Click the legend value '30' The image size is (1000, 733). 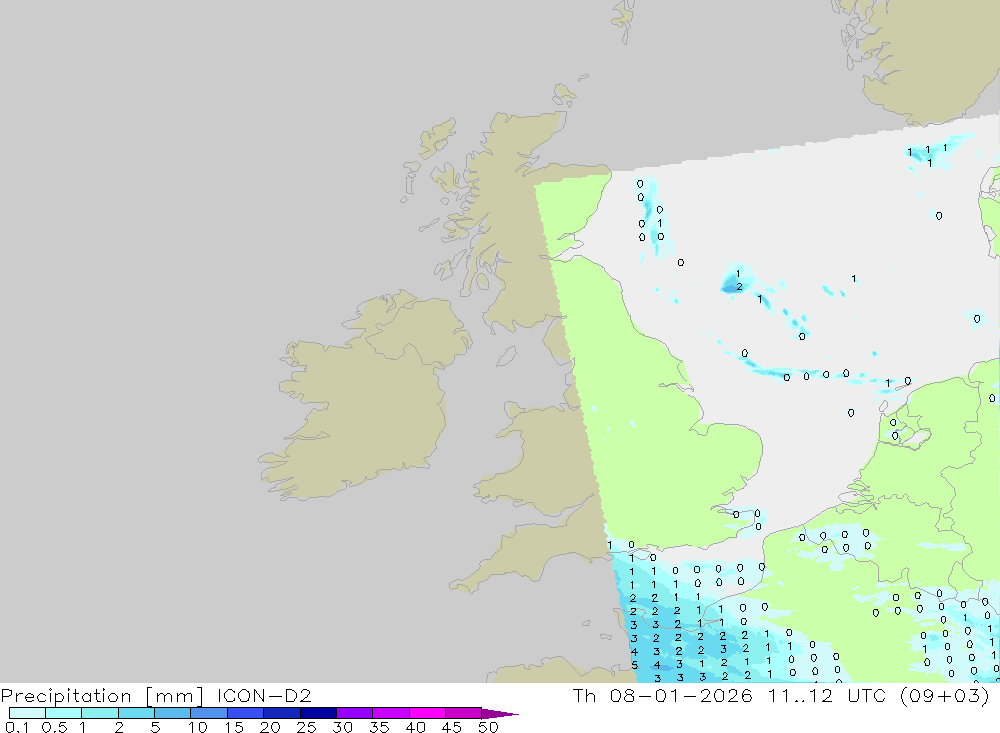(x=343, y=727)
